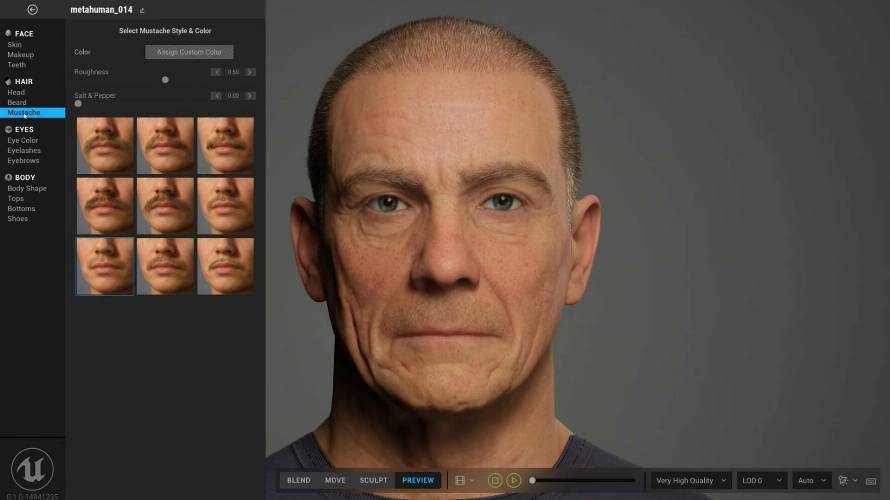Screen dimensions: 890x500
Task: Click the back arrow icon
Action: pyautogui.click(x=32, y=9)
